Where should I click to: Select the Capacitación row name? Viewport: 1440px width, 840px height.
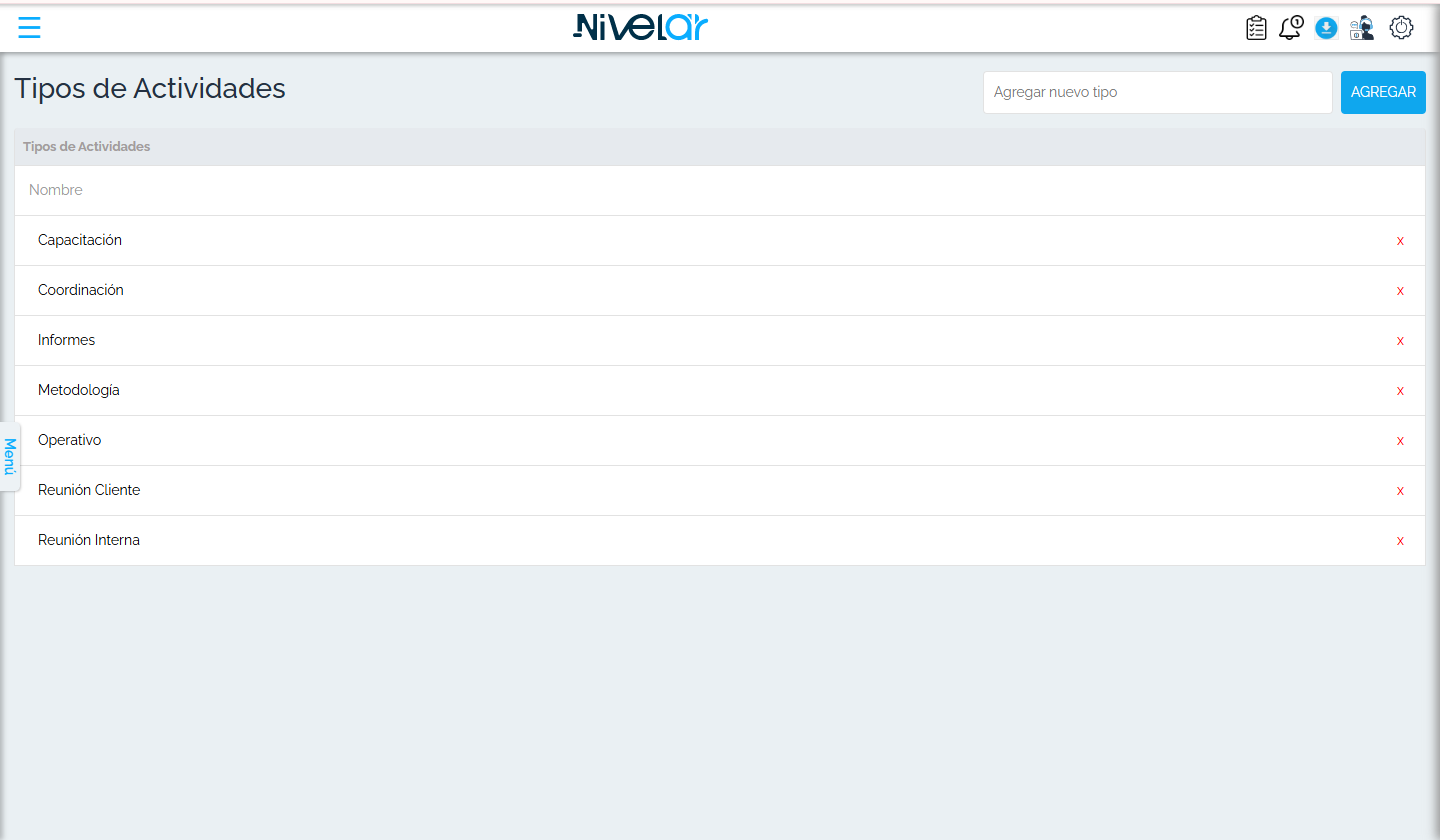[80, 240]
